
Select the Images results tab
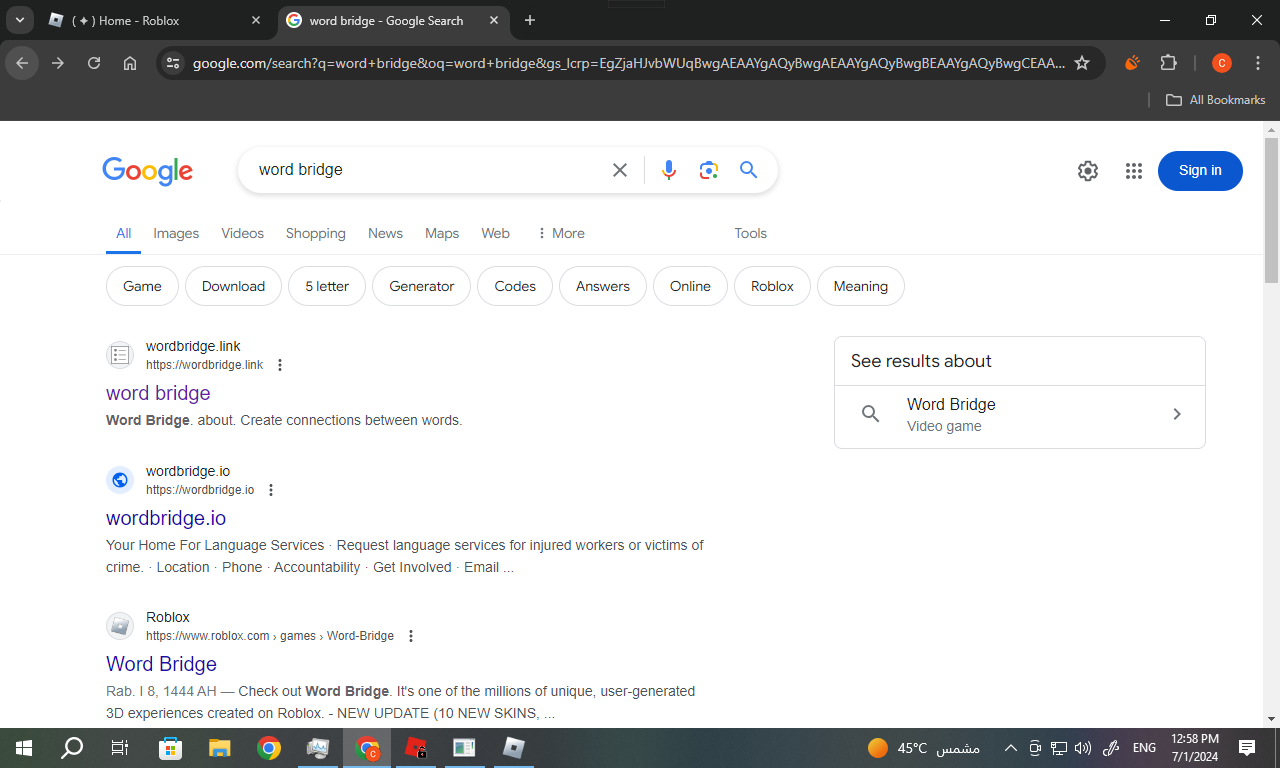coord(176,233)
